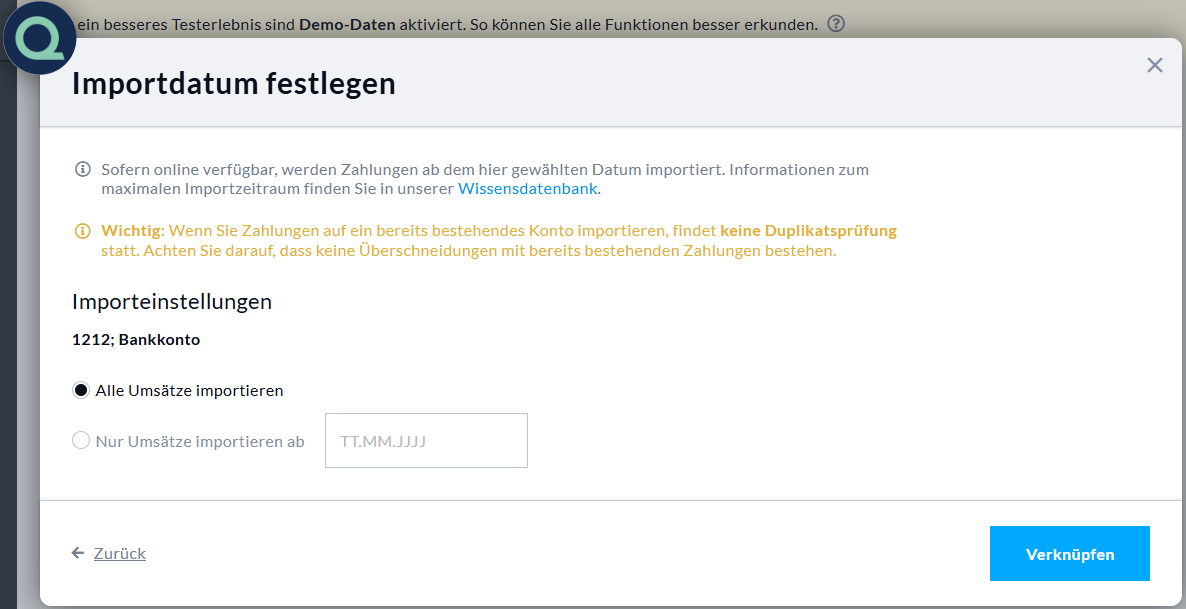1186x609 pixels.
Task: Click the orange 'Wichtig:' label
Action: click(x=133, y=230)
